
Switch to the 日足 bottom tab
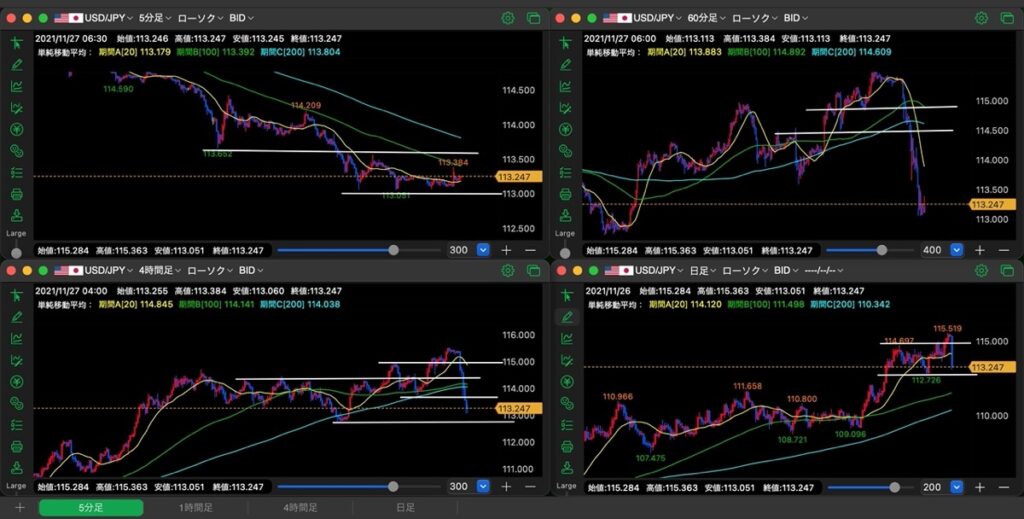405,508
